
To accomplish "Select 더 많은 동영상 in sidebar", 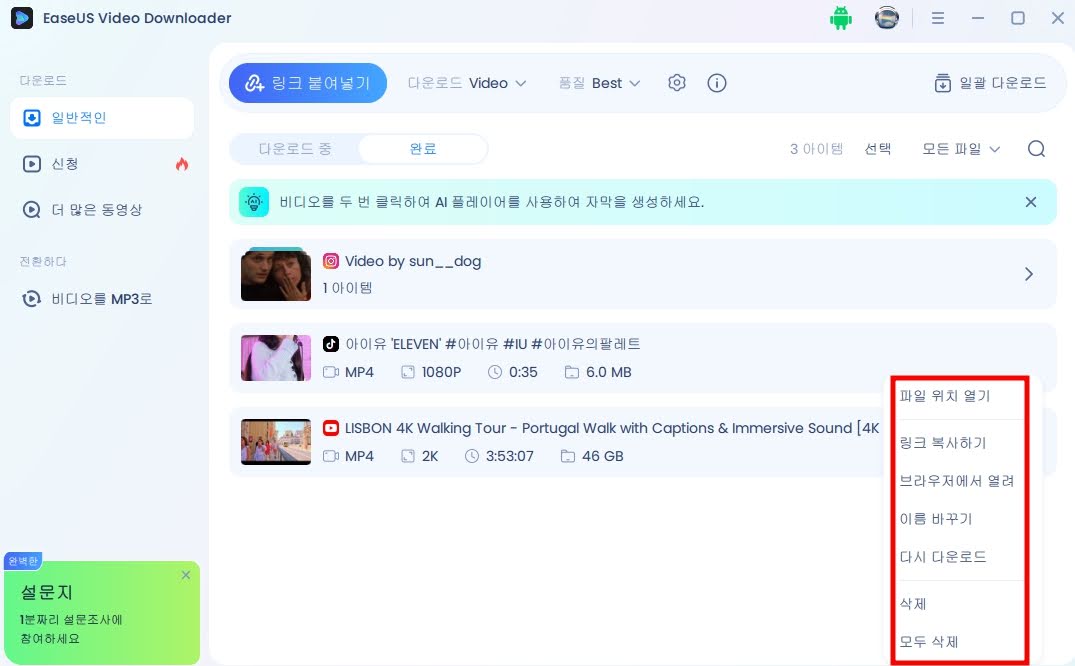I will click(102, 210).
